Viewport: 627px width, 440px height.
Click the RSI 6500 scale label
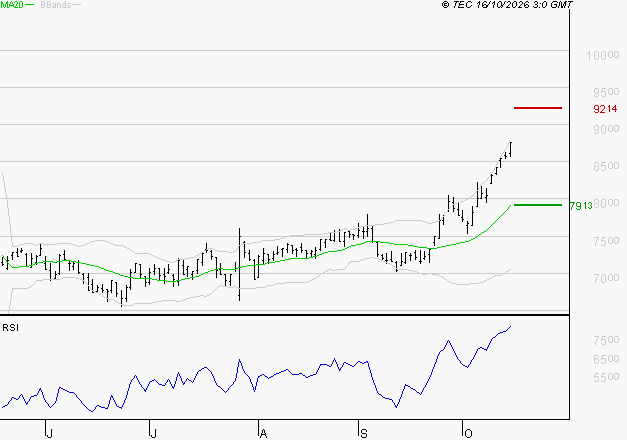click(606, 359)
